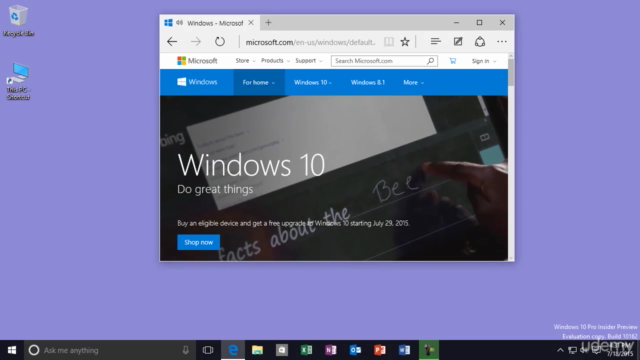Click the address bar URL field
This screenshot has height=360, width=640.
pos(310,42)
